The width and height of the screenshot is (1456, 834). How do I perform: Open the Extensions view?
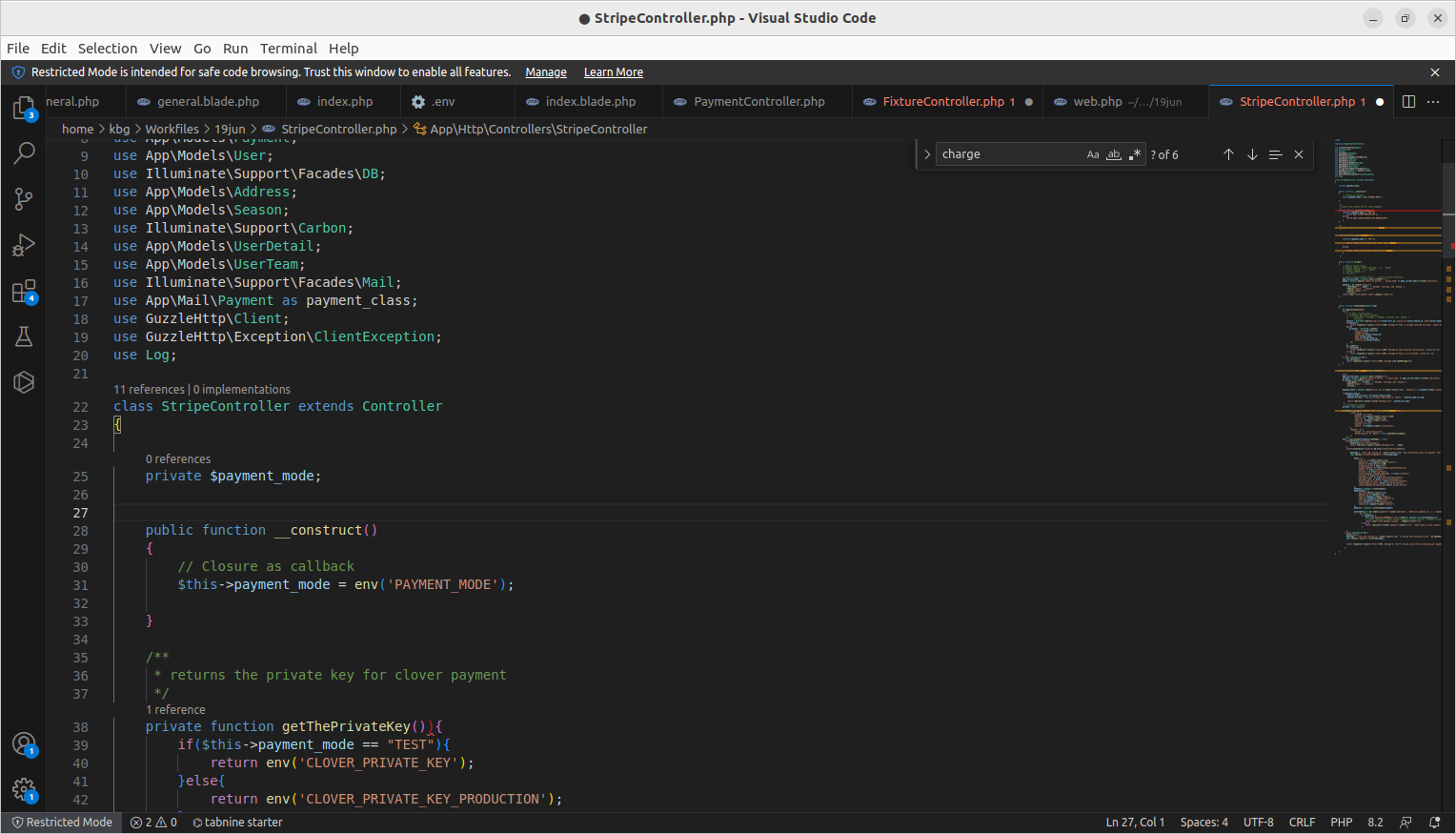click(x=24, y=291)
